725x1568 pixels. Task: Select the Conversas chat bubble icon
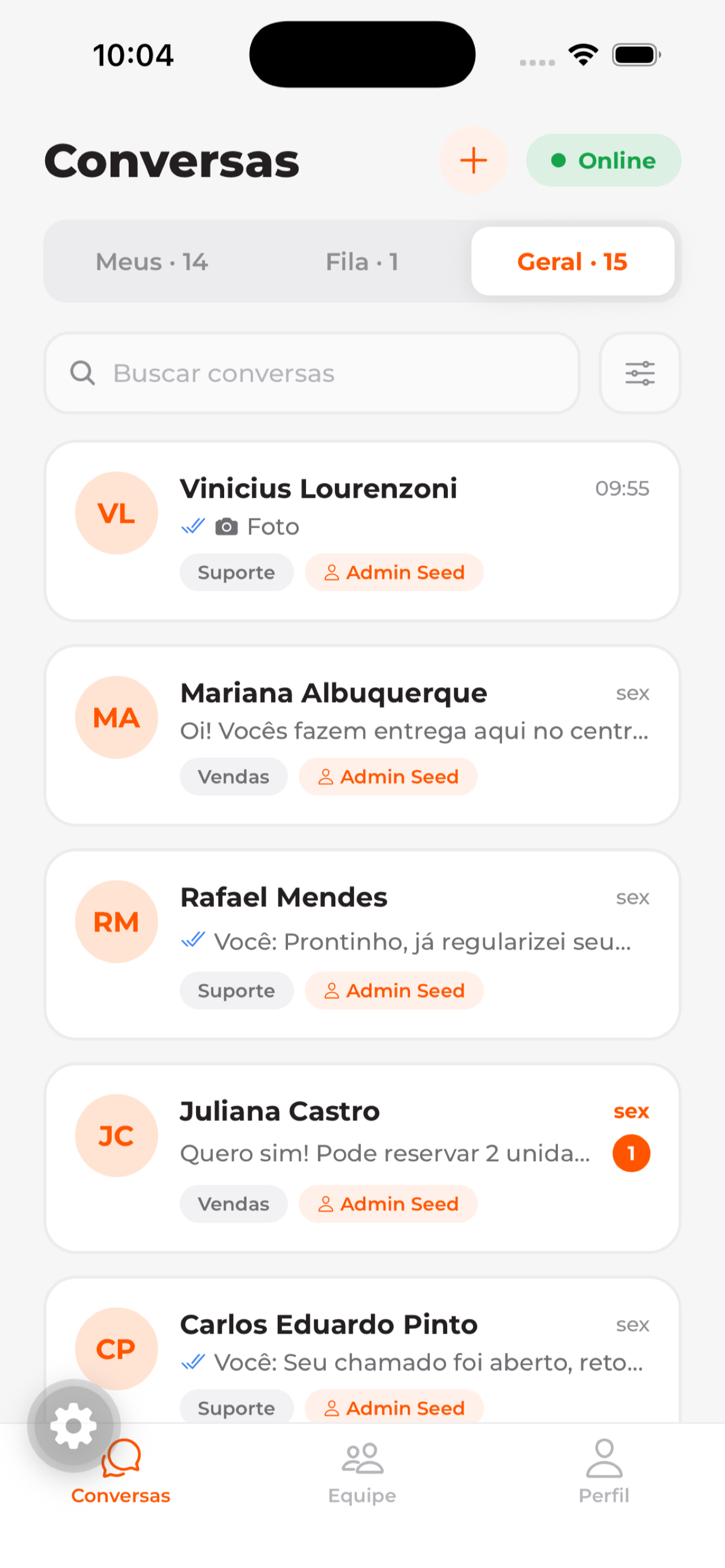[x=121, y=1458]
